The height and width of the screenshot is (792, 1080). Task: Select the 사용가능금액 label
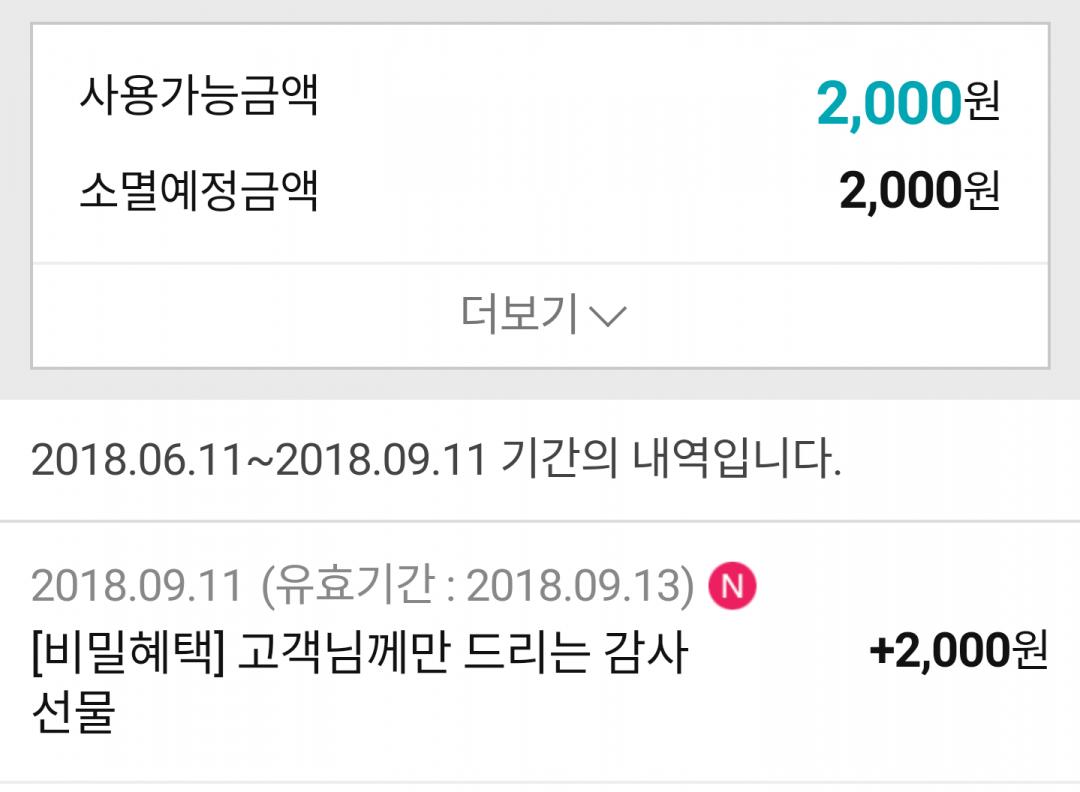pyautogui.click(x=198, y=99)
